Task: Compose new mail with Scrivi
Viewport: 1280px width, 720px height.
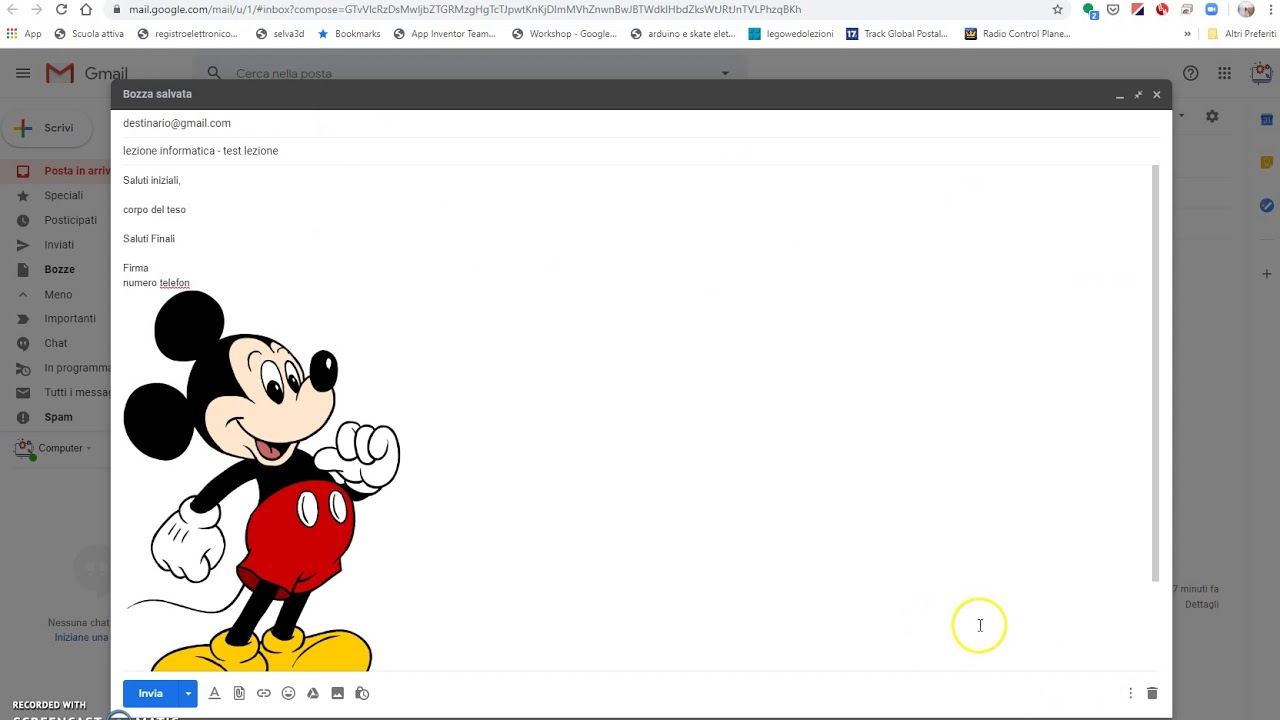Action: tap(46, 128)
